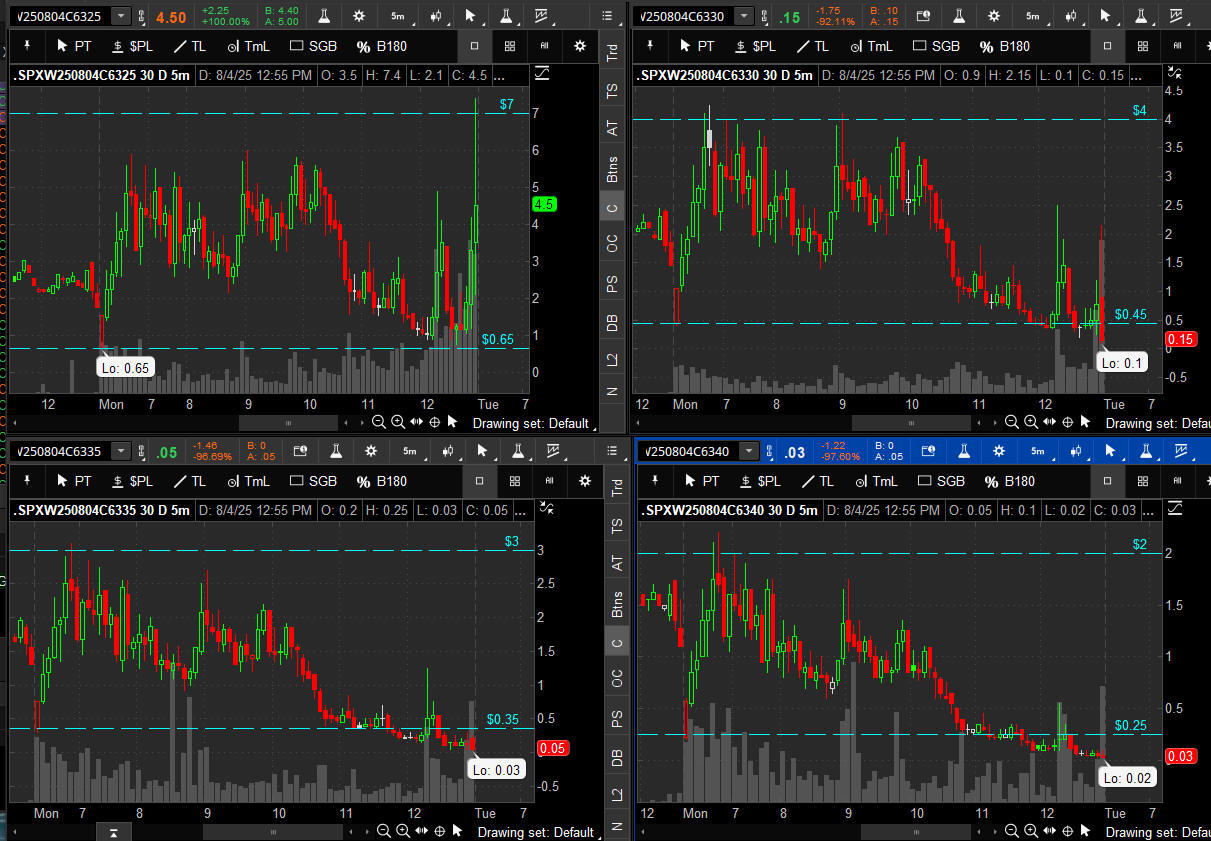
Task: Select TmL time level tool in C6335 chart
Action: click(249, 481)
